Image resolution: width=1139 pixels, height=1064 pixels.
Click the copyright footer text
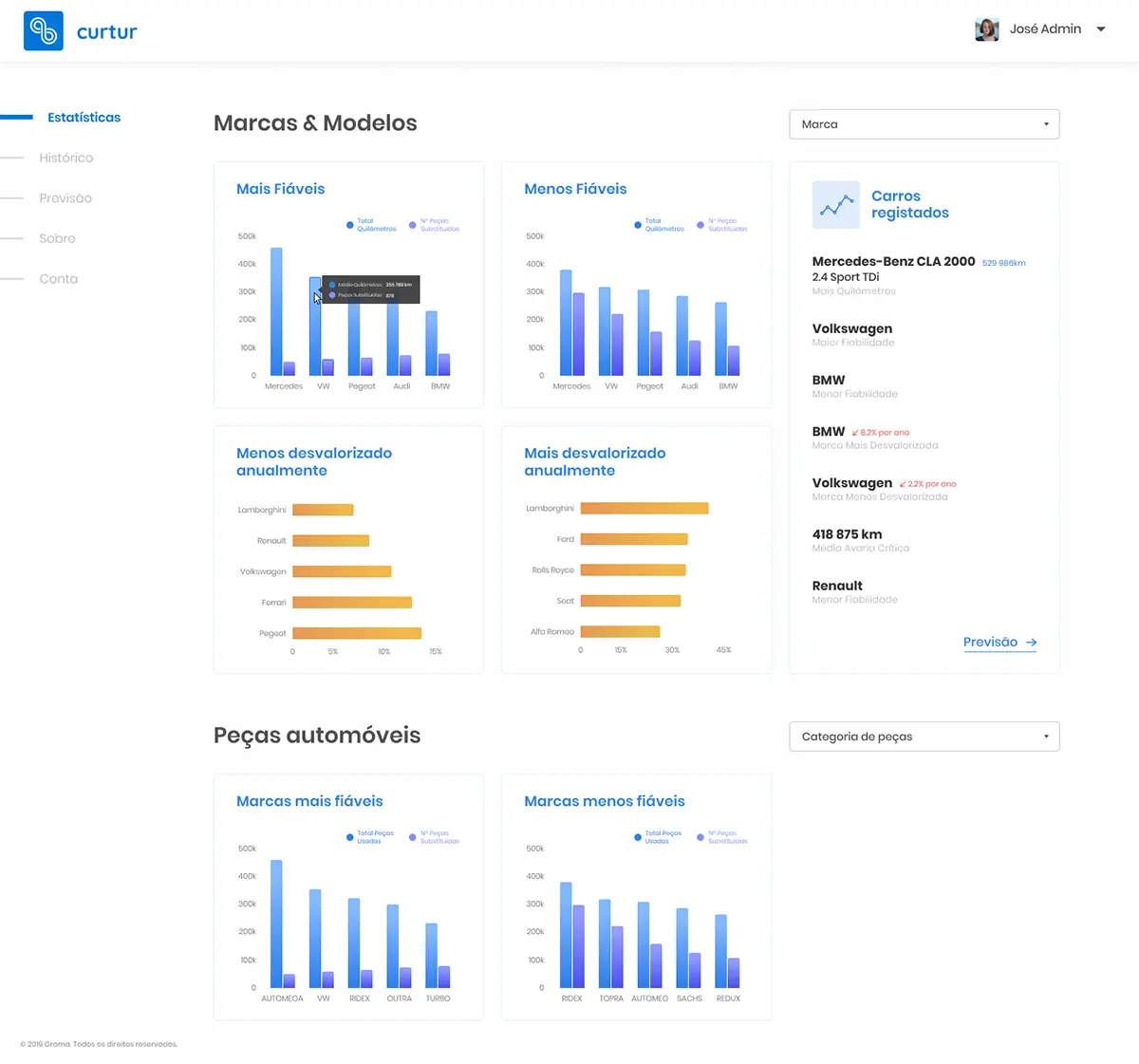99,1044
